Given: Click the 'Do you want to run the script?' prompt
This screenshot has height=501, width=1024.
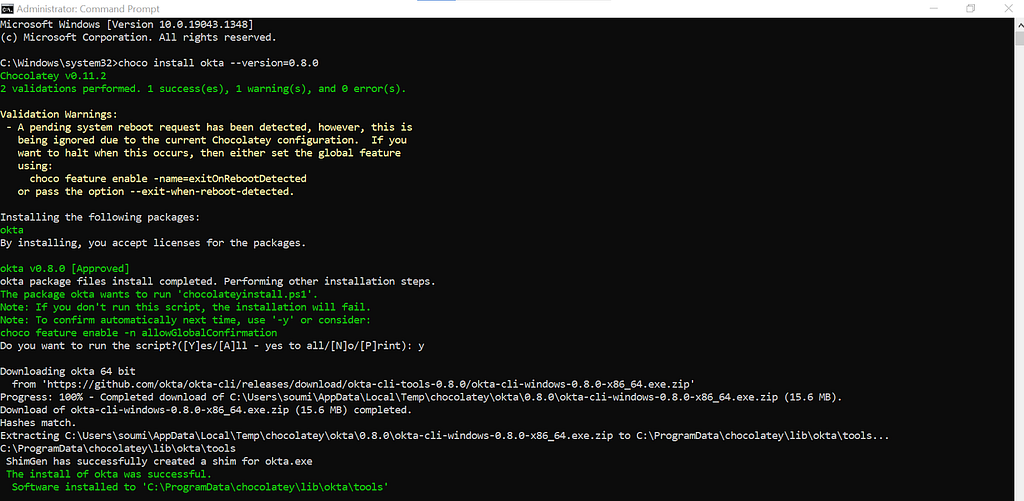Looking at the screenshot, I should click(x=212, y=346).
